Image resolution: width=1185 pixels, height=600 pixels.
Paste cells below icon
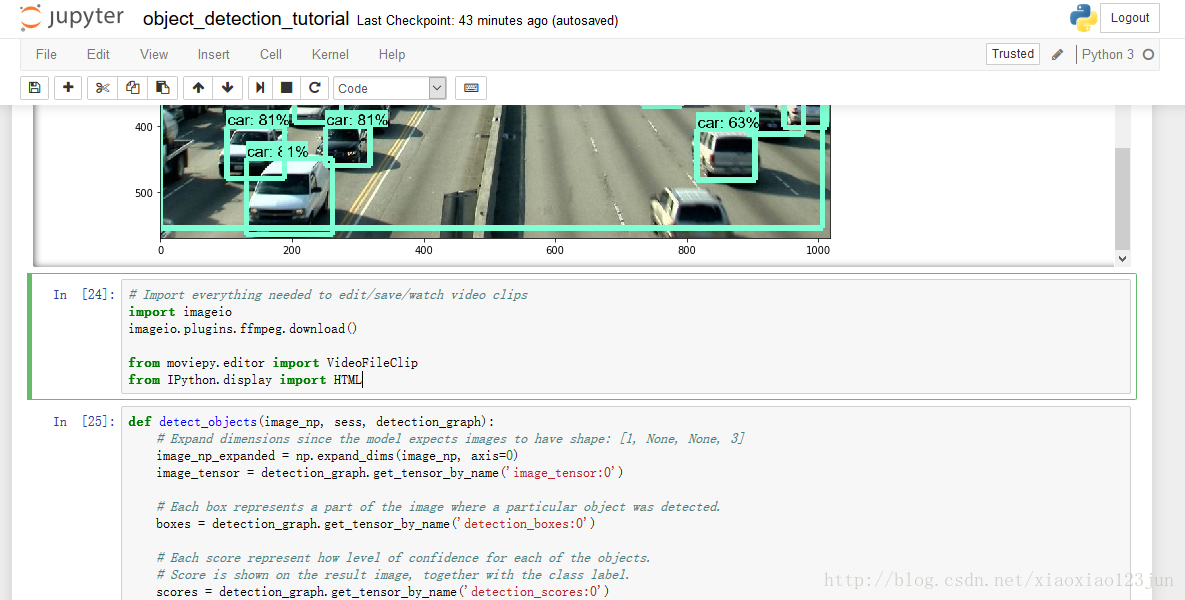click(162, 88)
